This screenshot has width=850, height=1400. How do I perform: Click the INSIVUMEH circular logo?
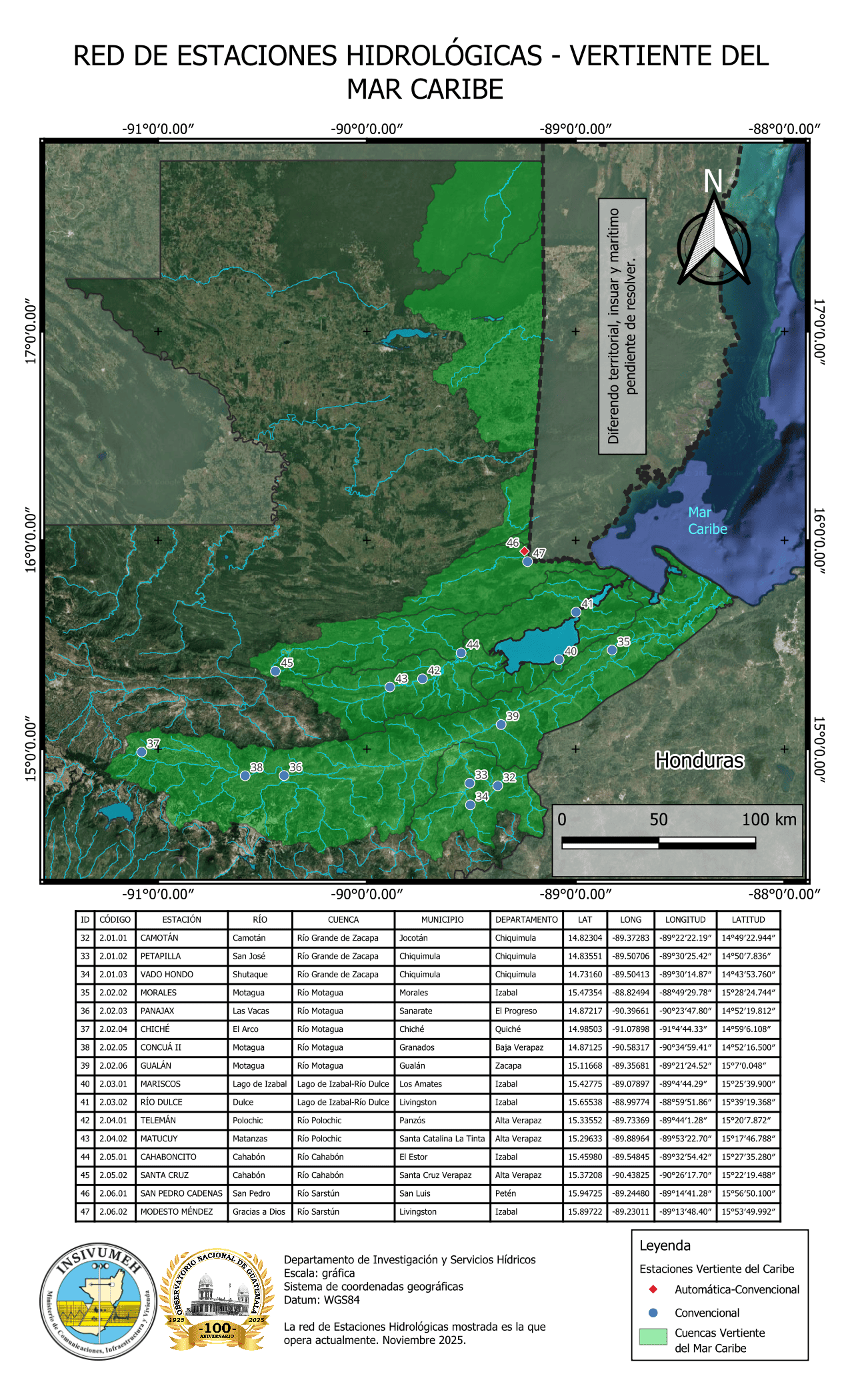pos(99,1302)
